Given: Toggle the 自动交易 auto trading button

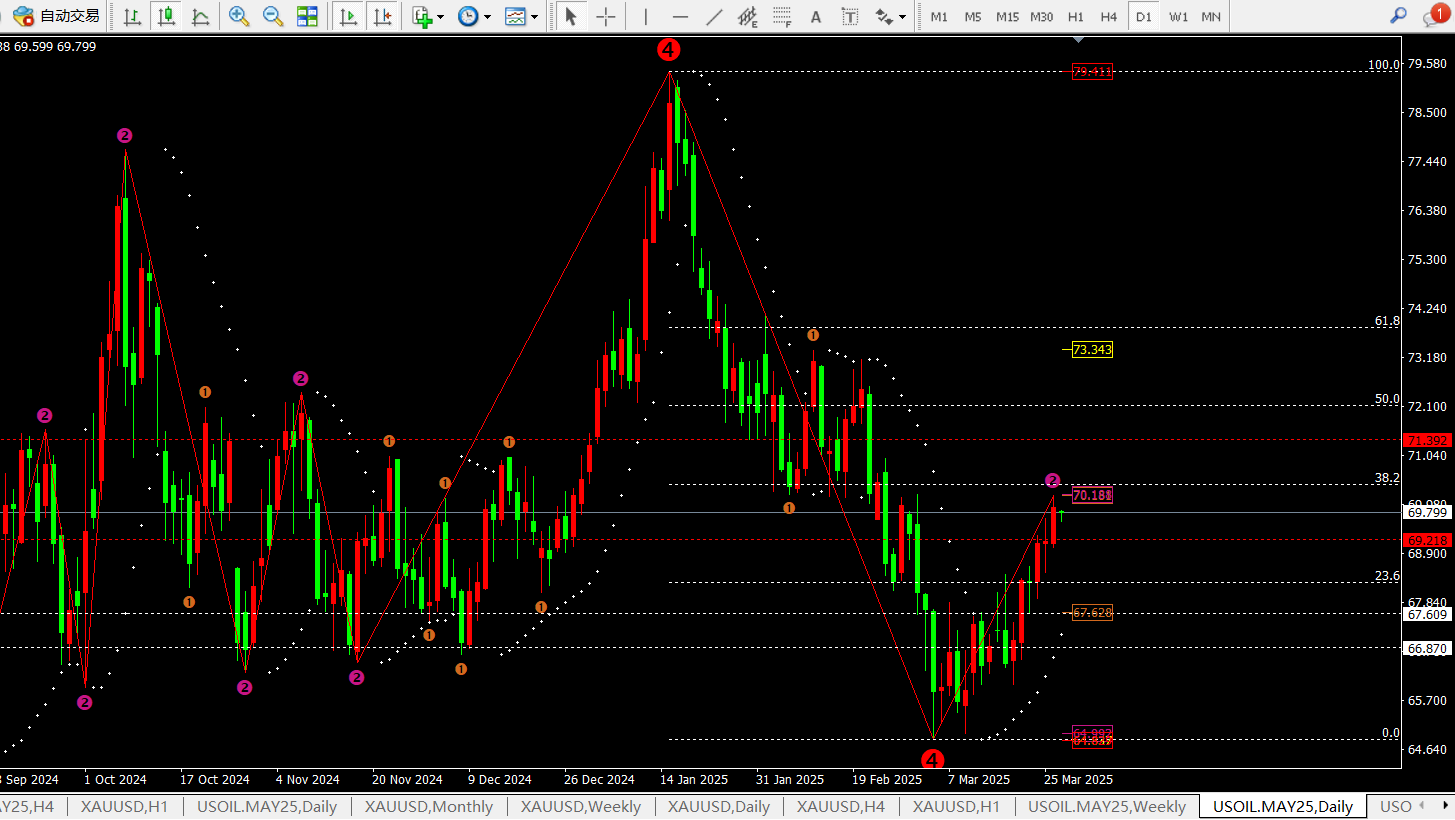Looking at the screenshot, I should coord(57,16).
